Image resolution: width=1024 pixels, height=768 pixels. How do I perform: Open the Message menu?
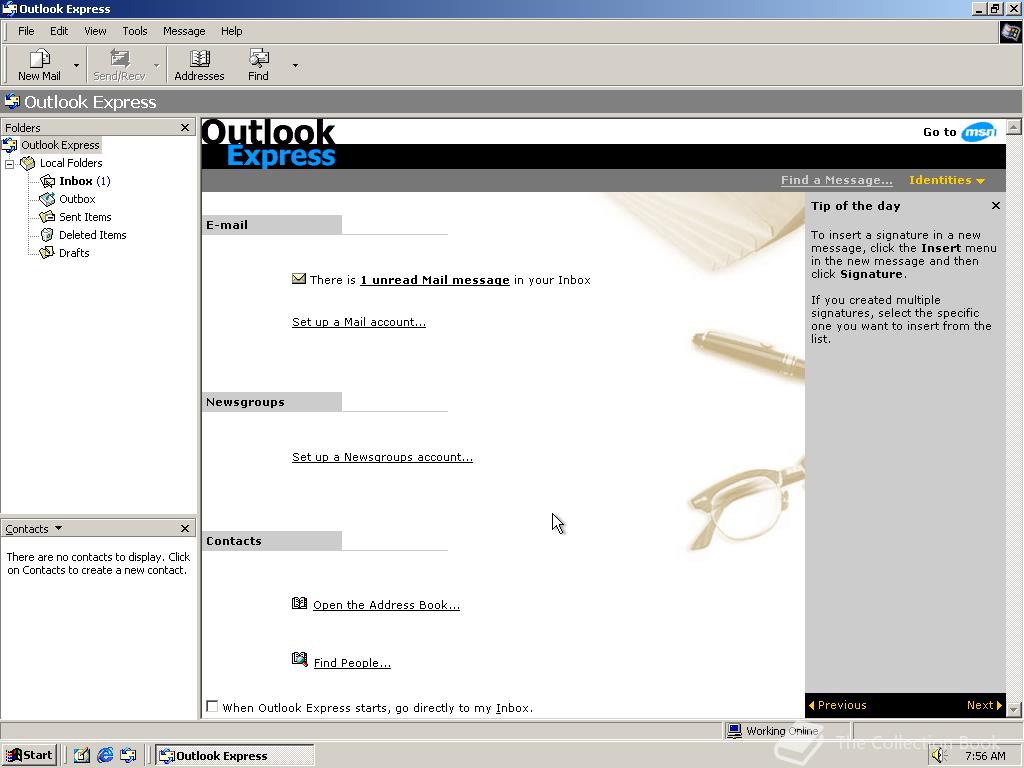tap(183, 31)
